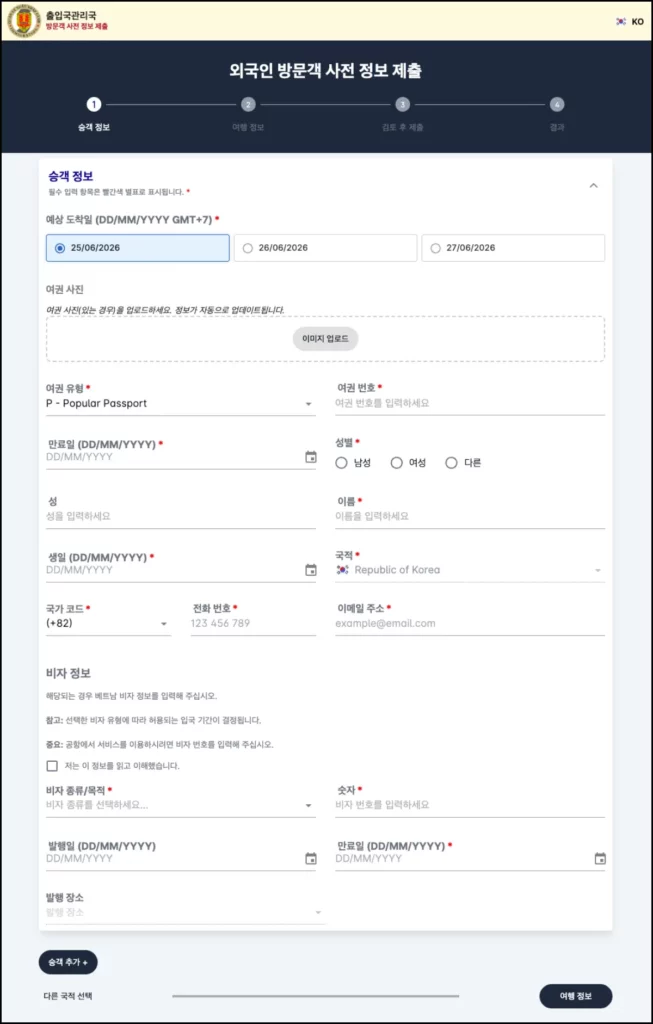Open calendar for 생일 birthday

311,570
